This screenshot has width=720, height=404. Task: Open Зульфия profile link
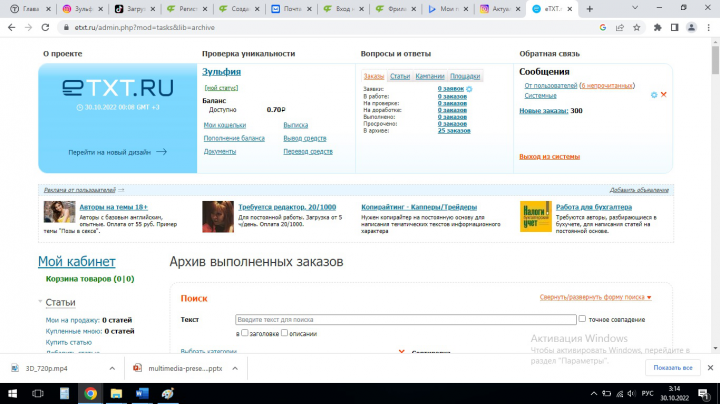pos(221,72)
